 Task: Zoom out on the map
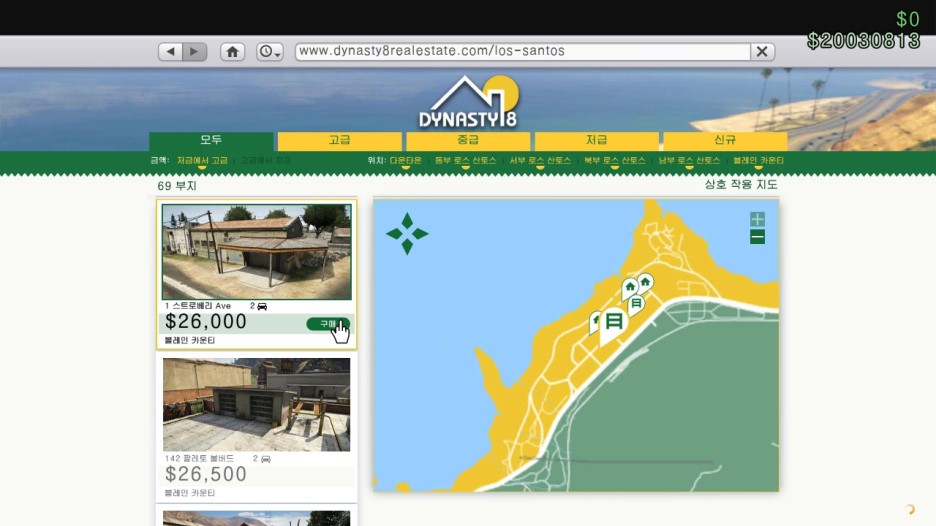point(757,237)
